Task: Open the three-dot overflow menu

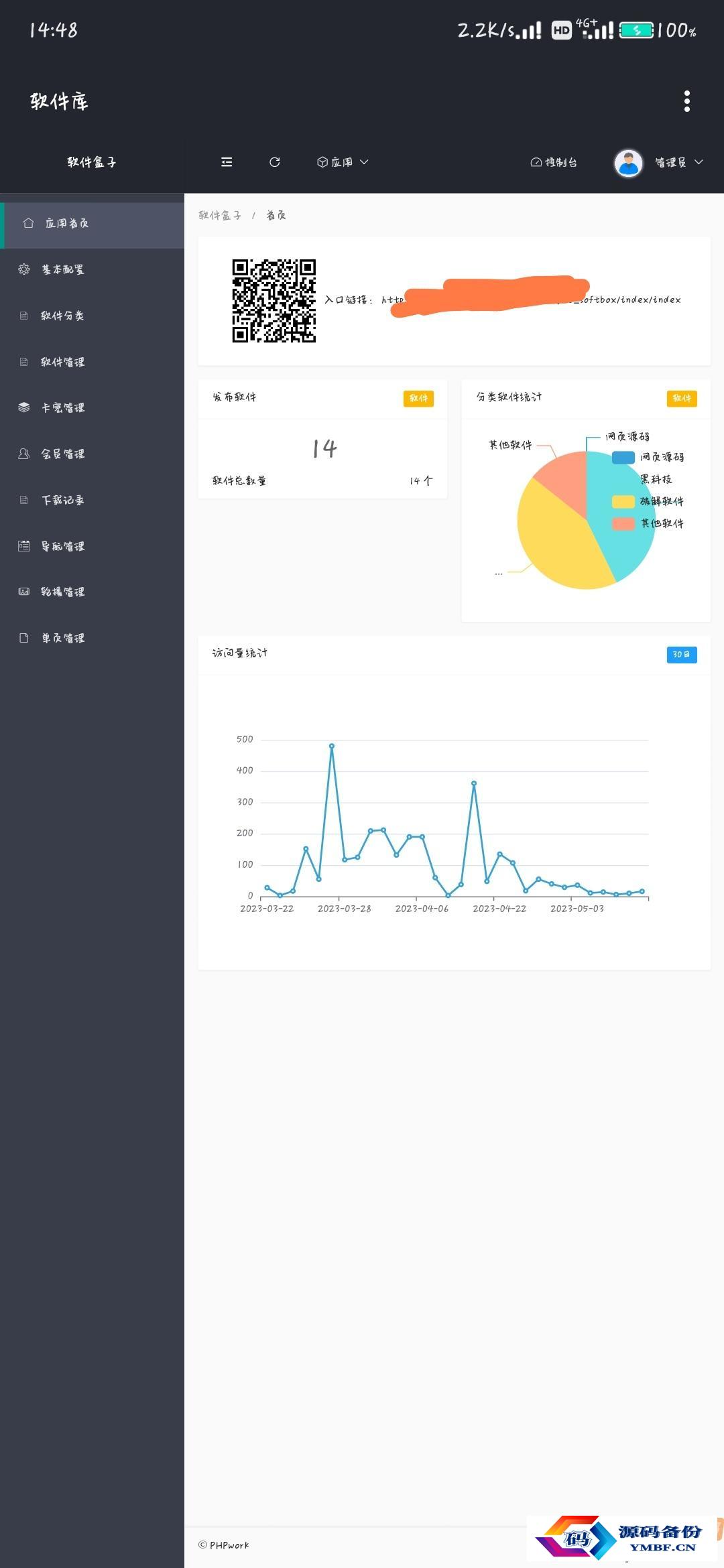Action: [686, 101]
